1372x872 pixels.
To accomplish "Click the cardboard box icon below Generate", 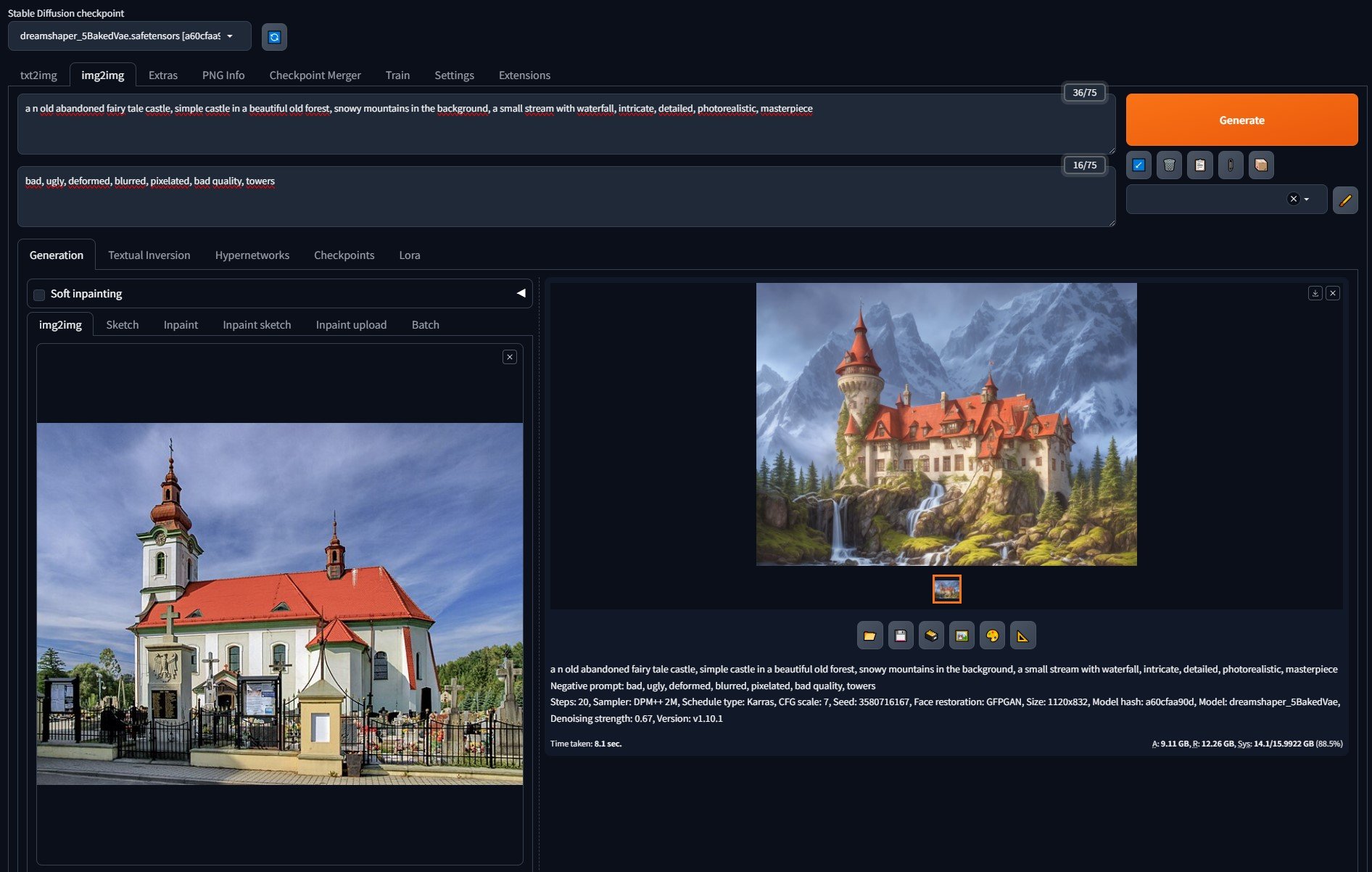I will pyautogui.click(x=1261, y=165).
